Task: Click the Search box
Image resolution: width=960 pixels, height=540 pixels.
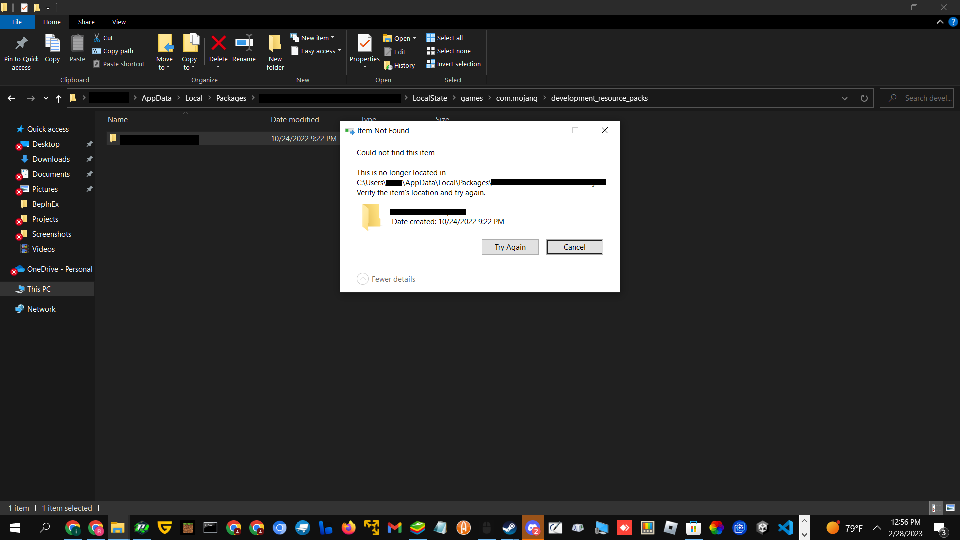Action: [x=917, y=98]
